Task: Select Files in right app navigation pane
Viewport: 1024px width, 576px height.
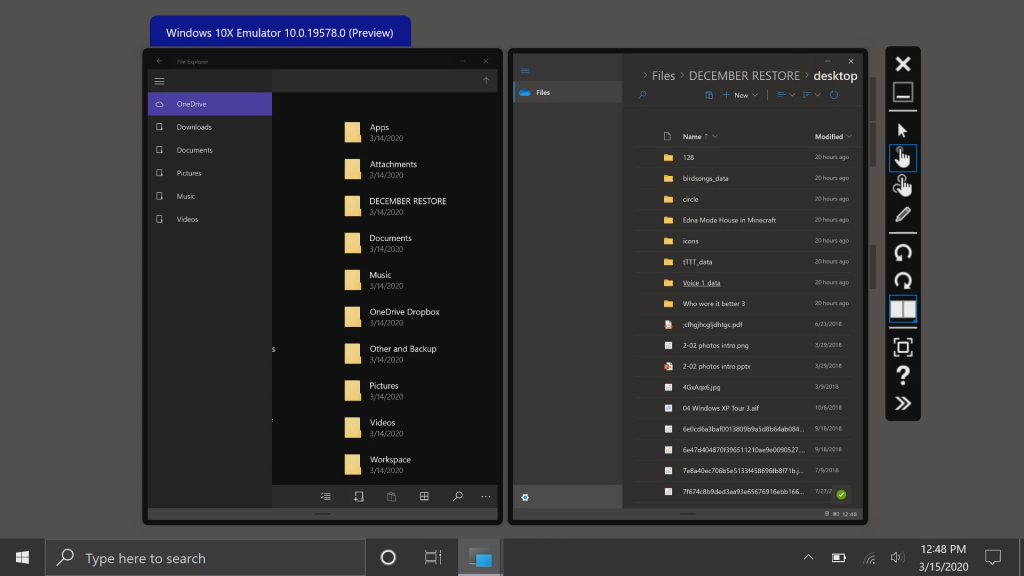Action: 568,93
